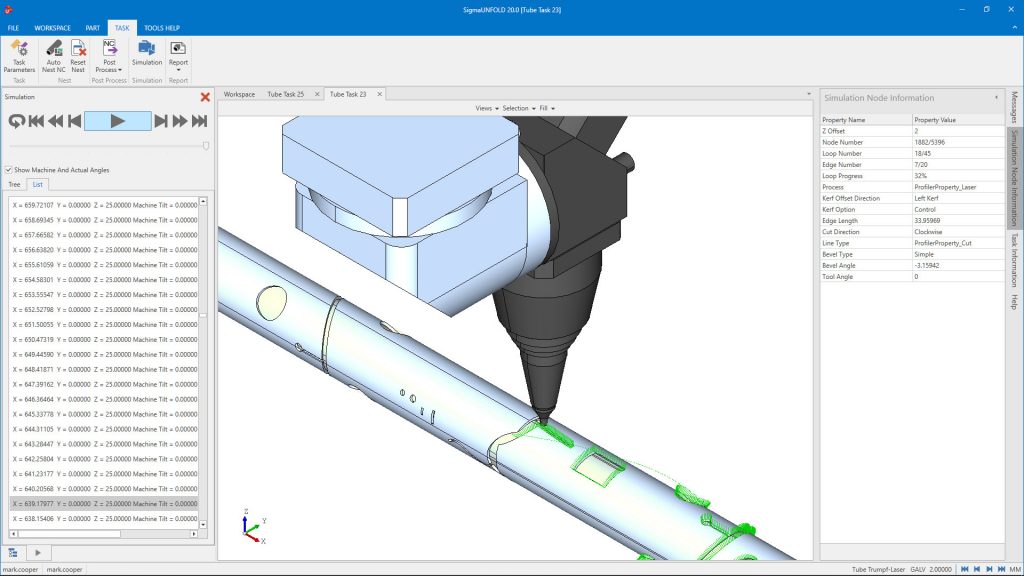This screenshot has width=1024, height=576.
Task: Open the WORKSPACE ribbon tab
Action: coord(52,28)
